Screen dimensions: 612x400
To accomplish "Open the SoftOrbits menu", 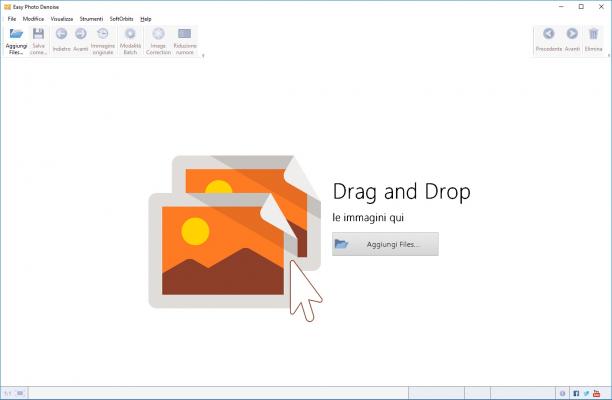I will point(121,19).
